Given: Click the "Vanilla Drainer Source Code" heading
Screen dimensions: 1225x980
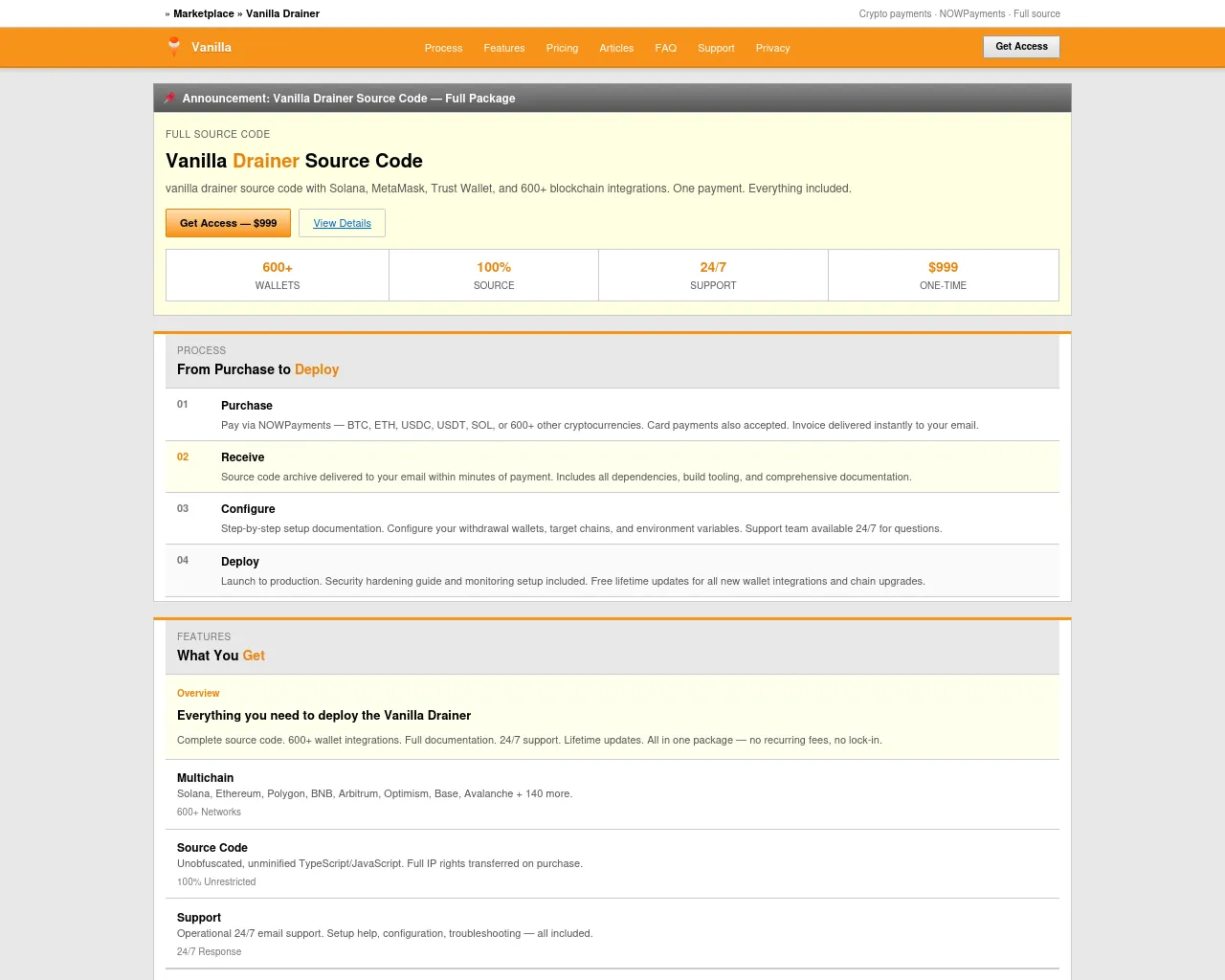Looking at the screenshot, I should click(294, 161).
